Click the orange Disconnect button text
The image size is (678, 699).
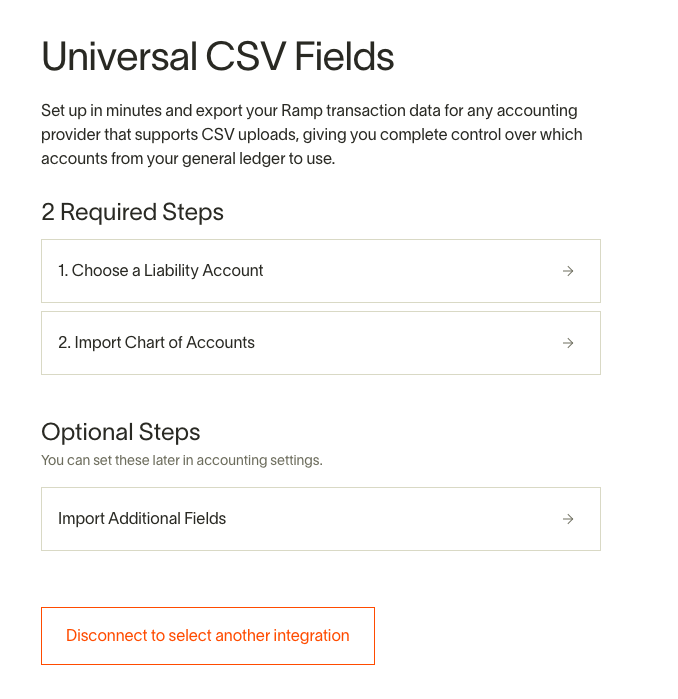point(208,636)
